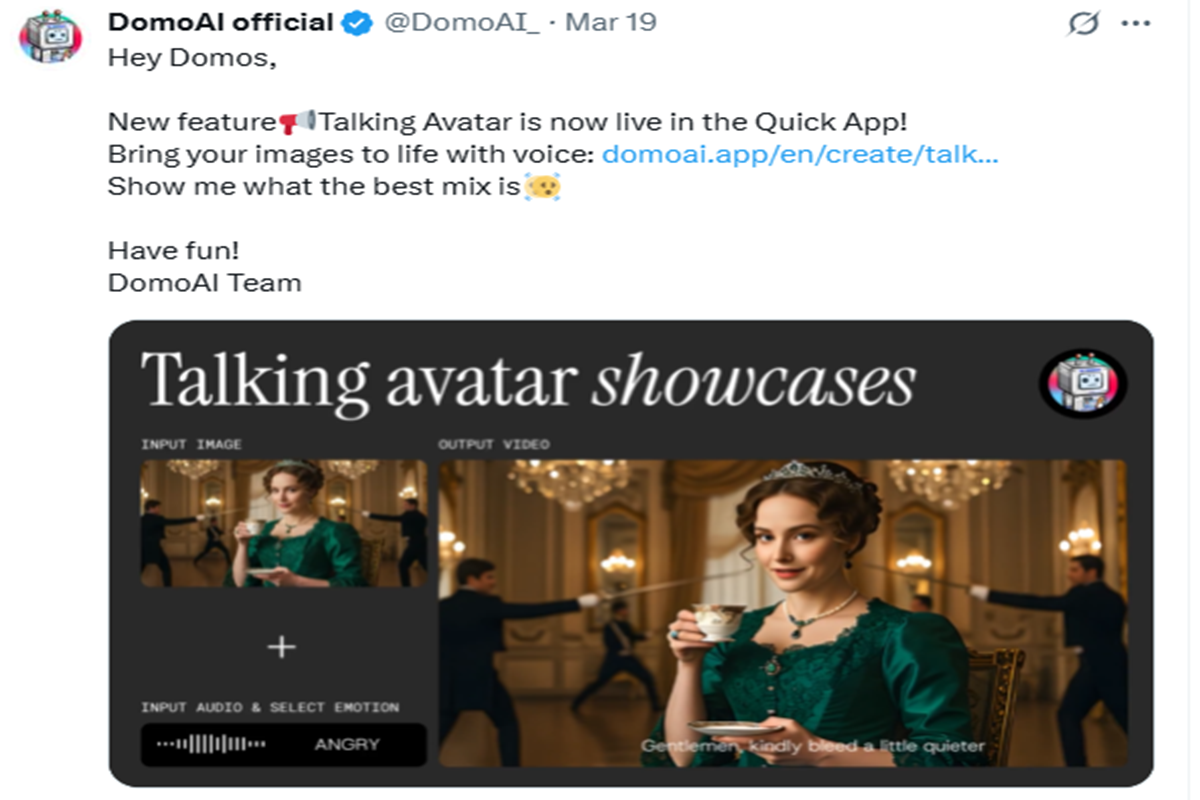
Task: Click the video subtitle caption text
Action: [812, 746]
